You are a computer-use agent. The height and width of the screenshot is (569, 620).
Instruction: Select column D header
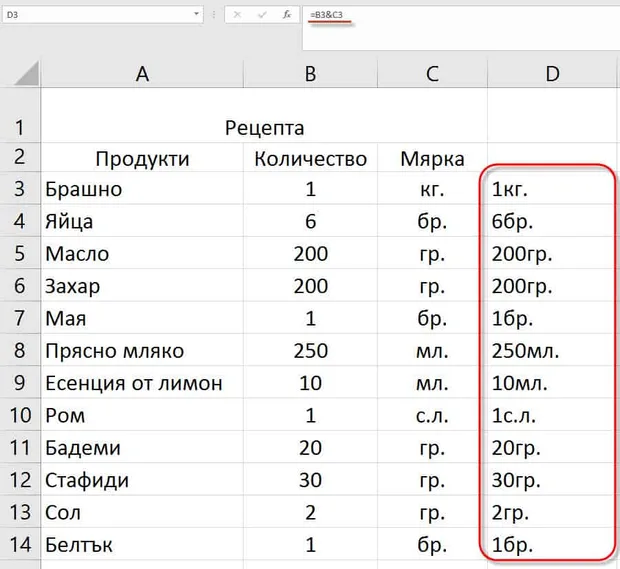(552, 74)
